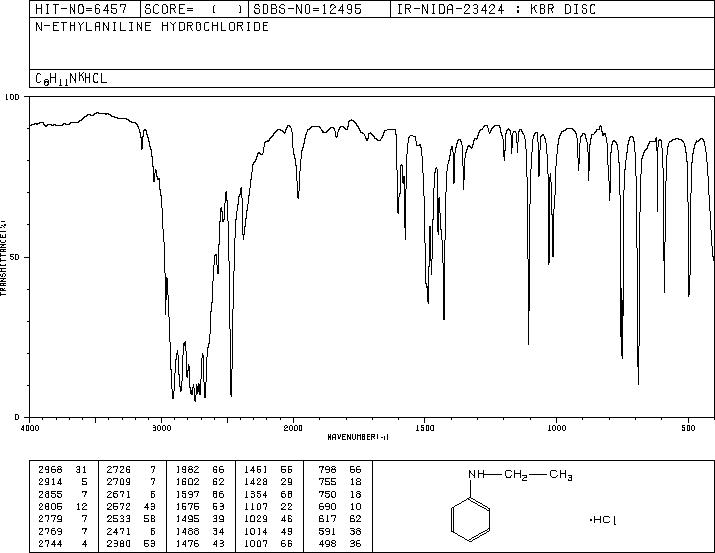Click the 0 tick on the transmittance axis
This screenshot has height=553, width=715.
click(17, 417)
